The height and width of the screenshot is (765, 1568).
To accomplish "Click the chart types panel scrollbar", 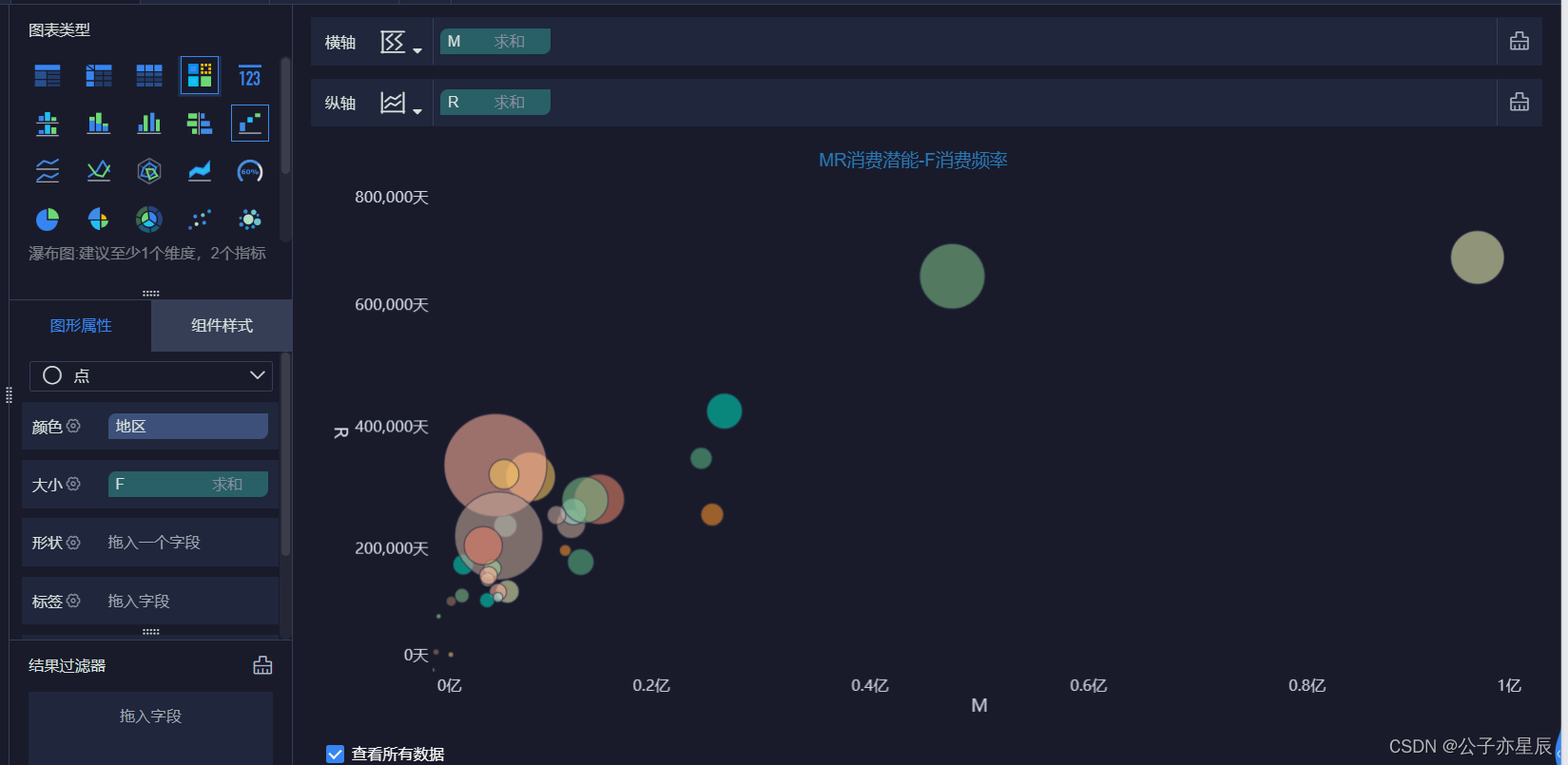I will click(x=285, y=114).
